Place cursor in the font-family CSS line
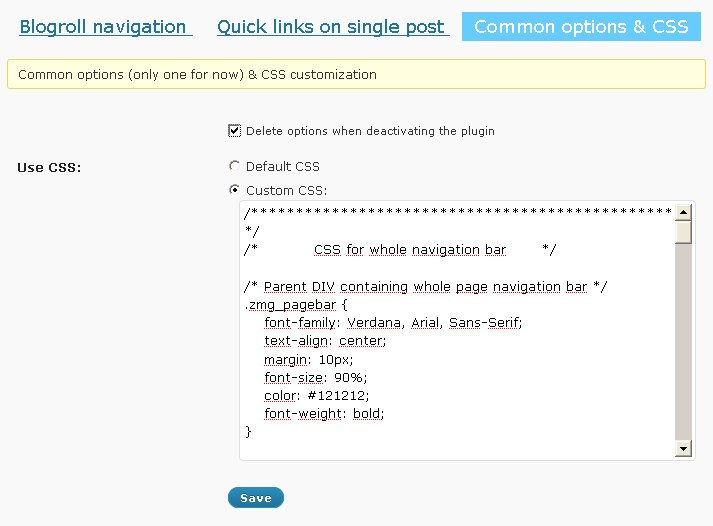This screenshot has height=526, width=713. (393, 323)
